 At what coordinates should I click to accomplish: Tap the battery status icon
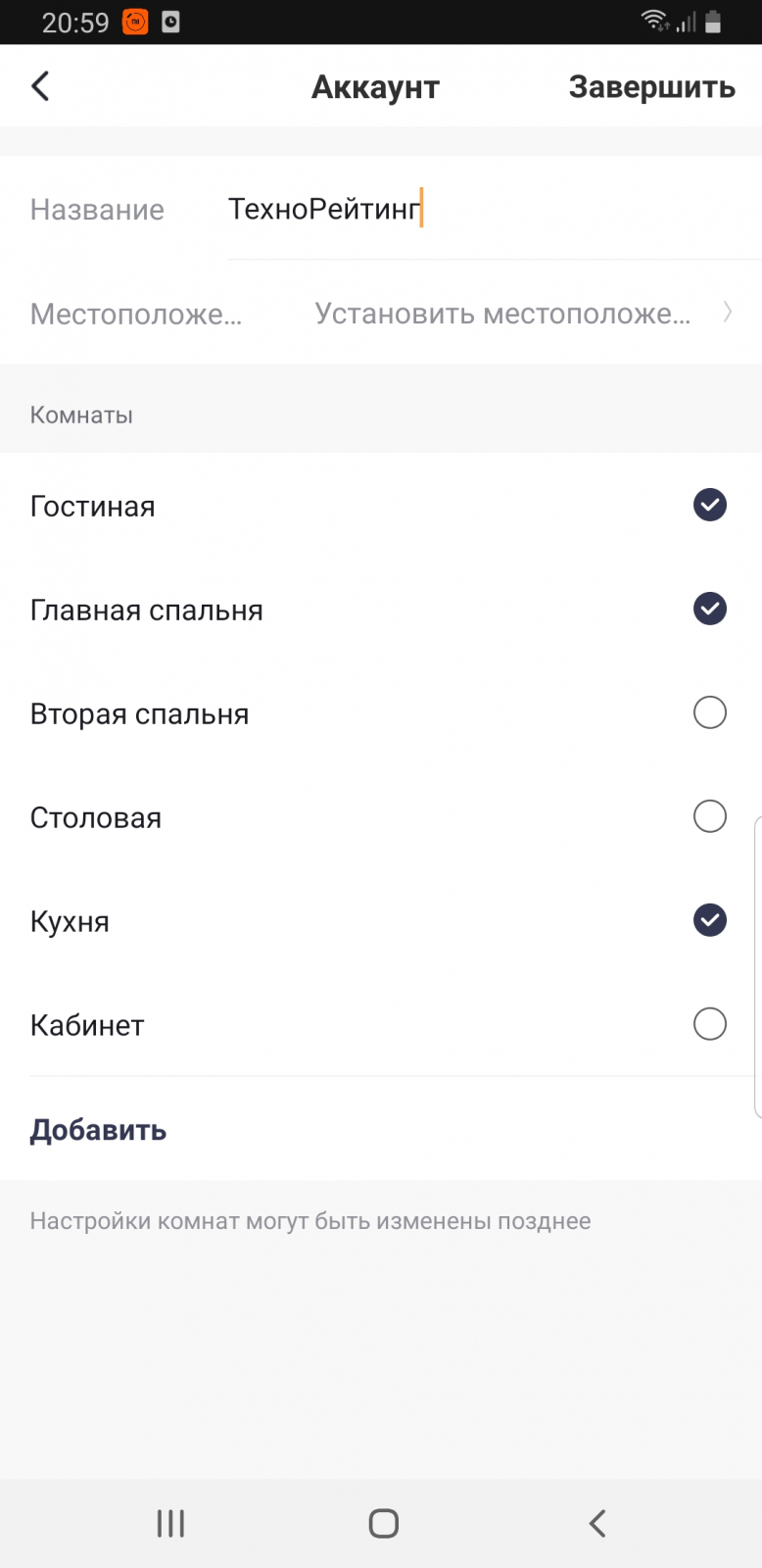click(x=713, y=22)
